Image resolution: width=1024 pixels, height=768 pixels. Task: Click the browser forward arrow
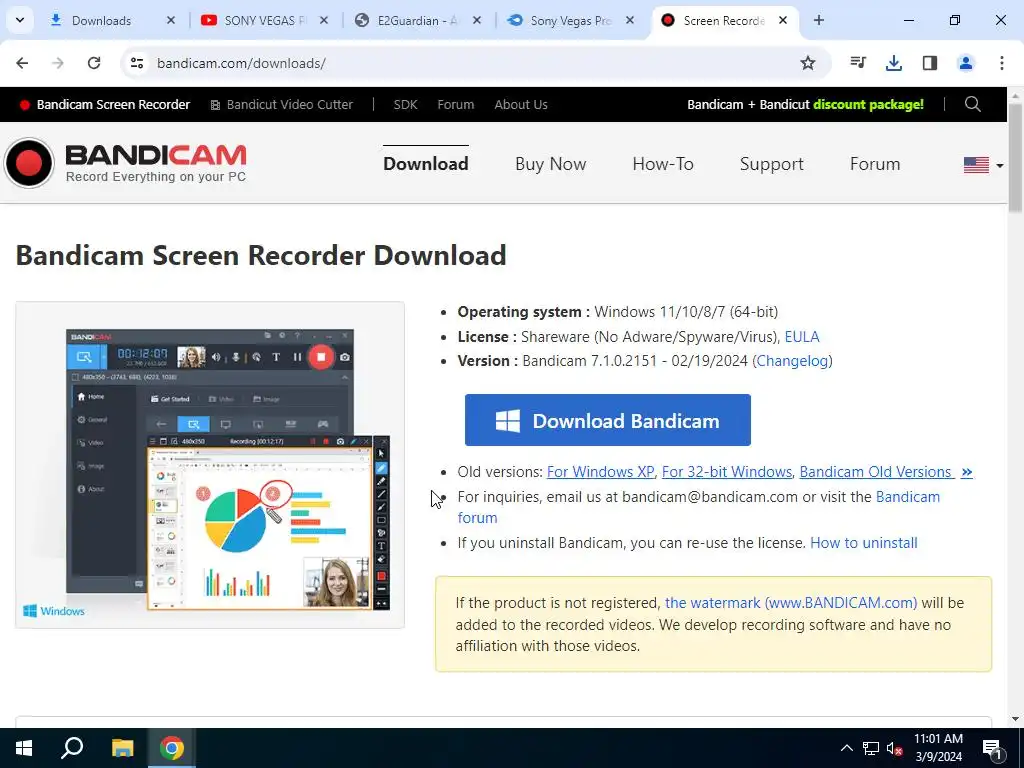point(58,63)
